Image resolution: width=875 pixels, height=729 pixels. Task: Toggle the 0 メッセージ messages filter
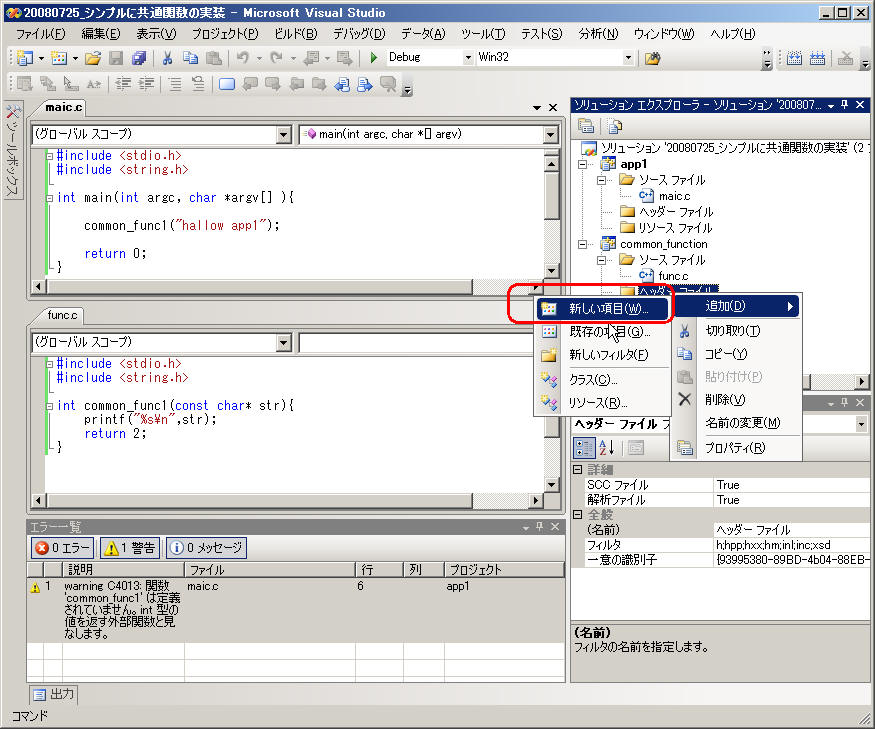tap(205, 548)
